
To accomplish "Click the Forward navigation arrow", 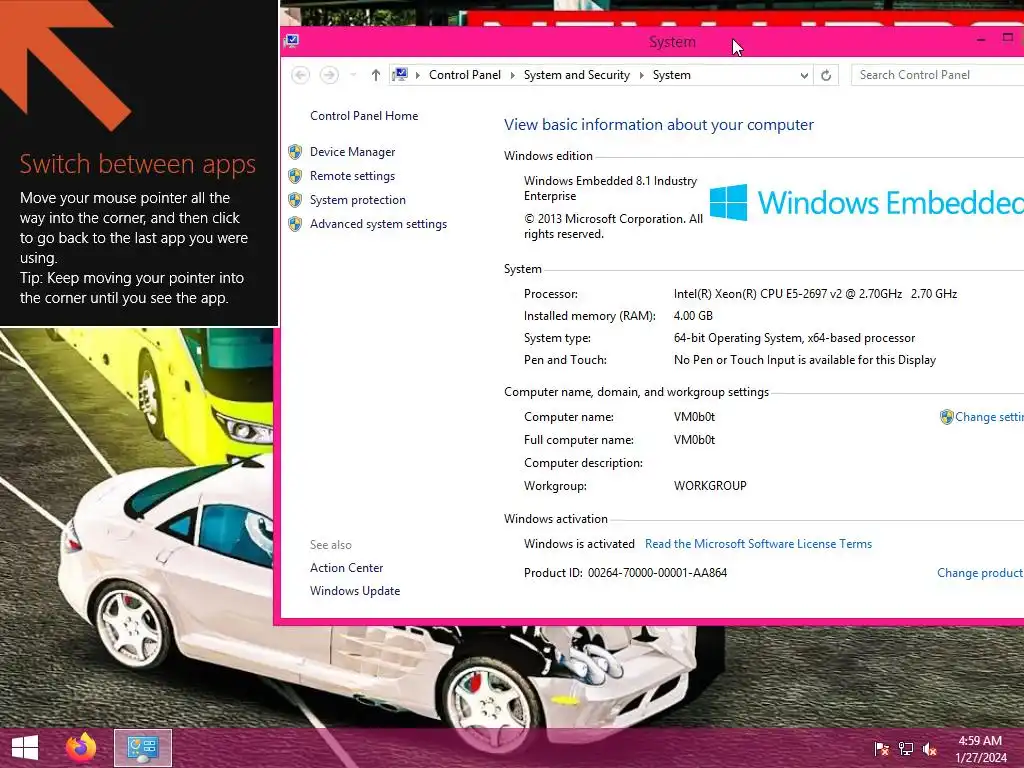I will [x=329, y=75].
